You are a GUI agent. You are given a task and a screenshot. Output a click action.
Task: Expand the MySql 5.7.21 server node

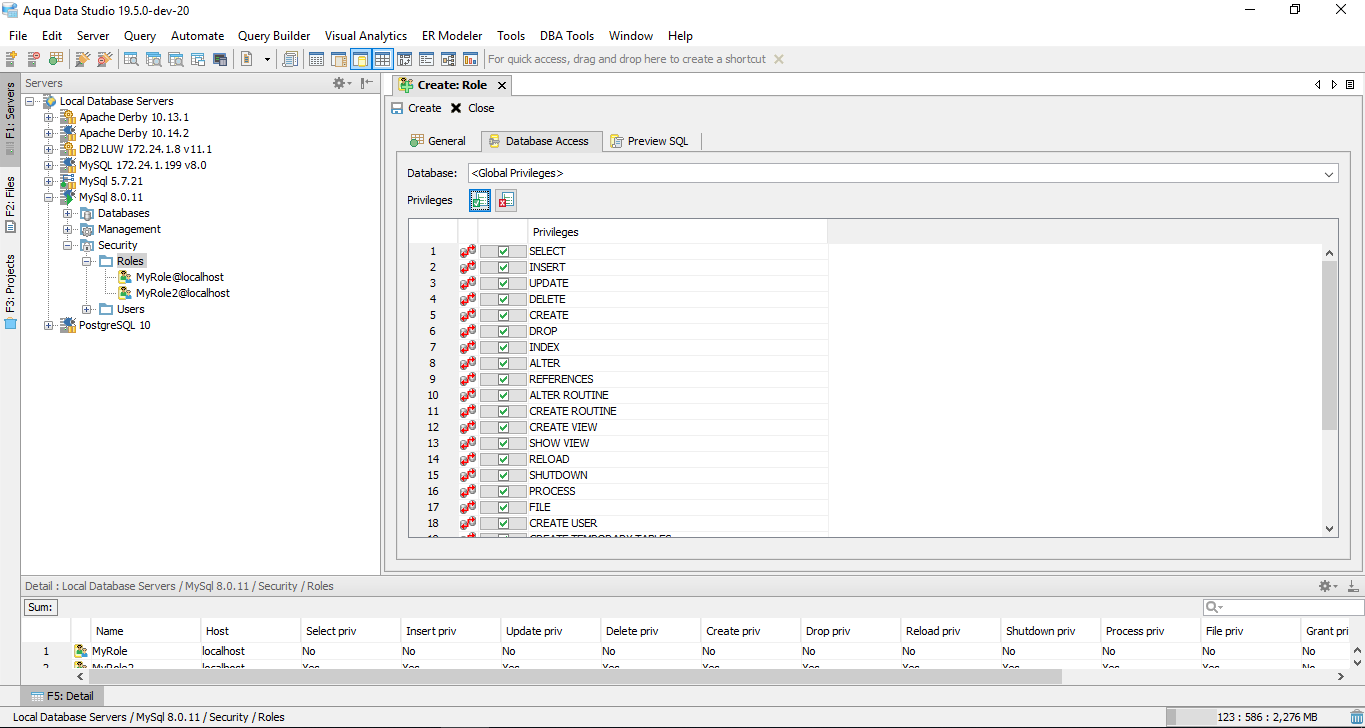(x=49, y=181)
